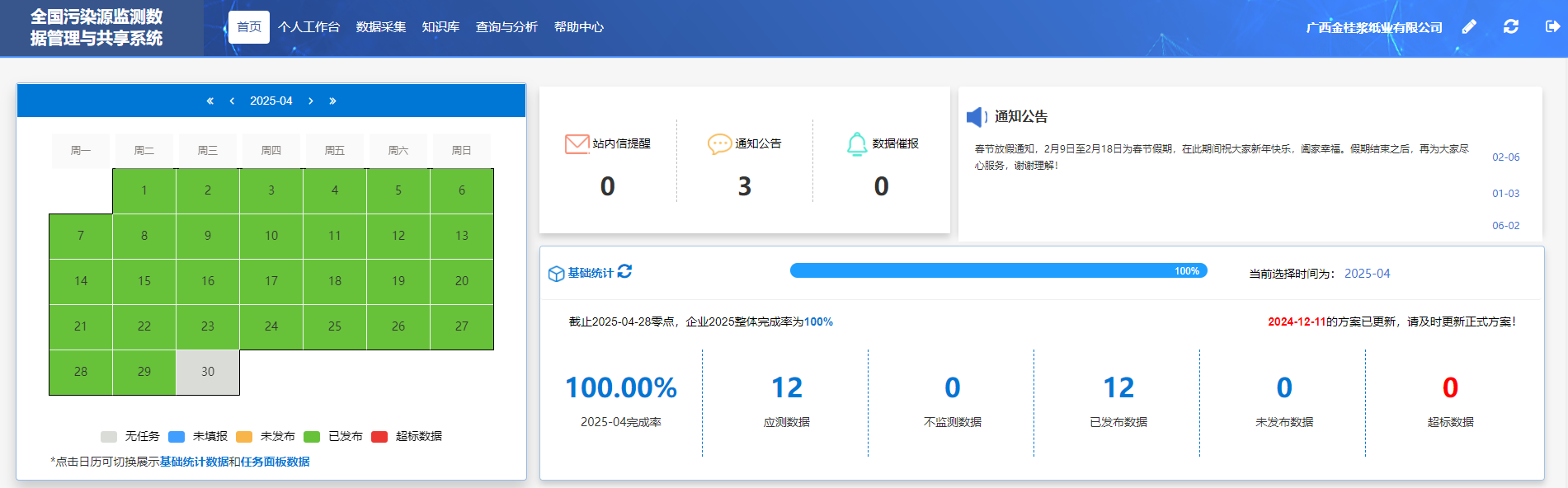Click the 基础统计数据 link below calendar
This screenshot has width=1568, height=488.
point(194,462)
